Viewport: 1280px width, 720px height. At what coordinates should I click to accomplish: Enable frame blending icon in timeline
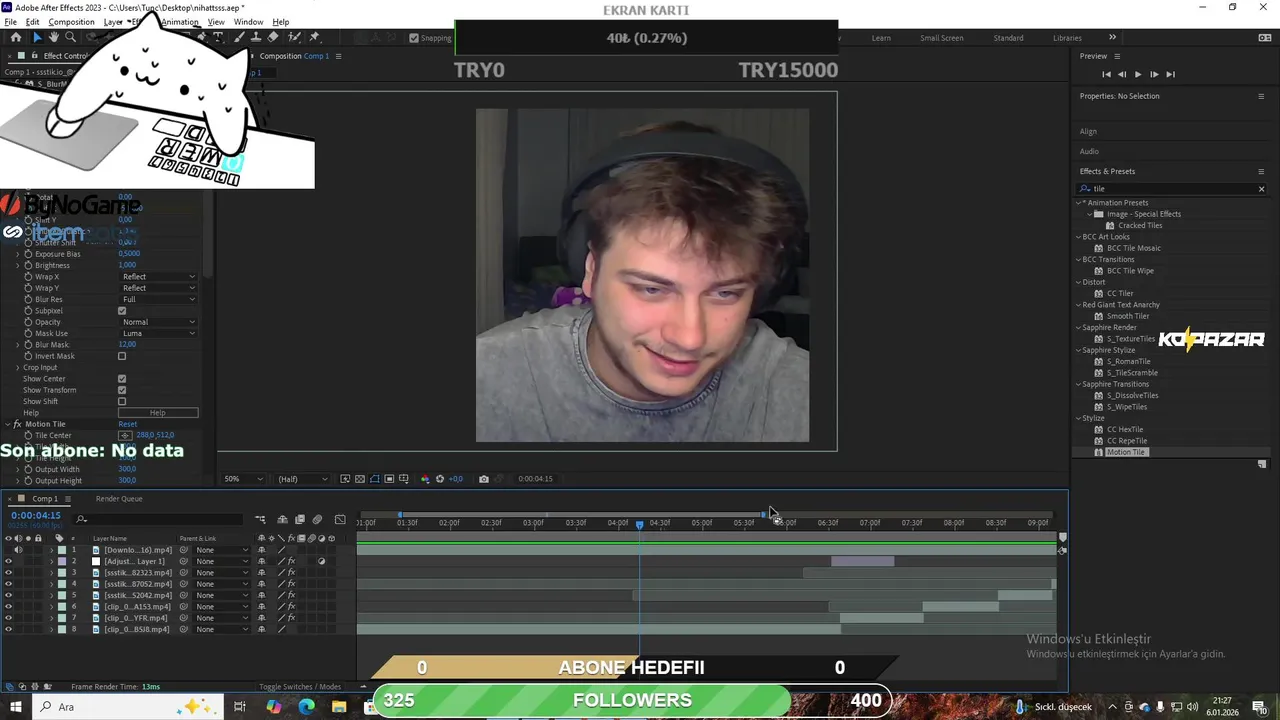click(299, 519)
